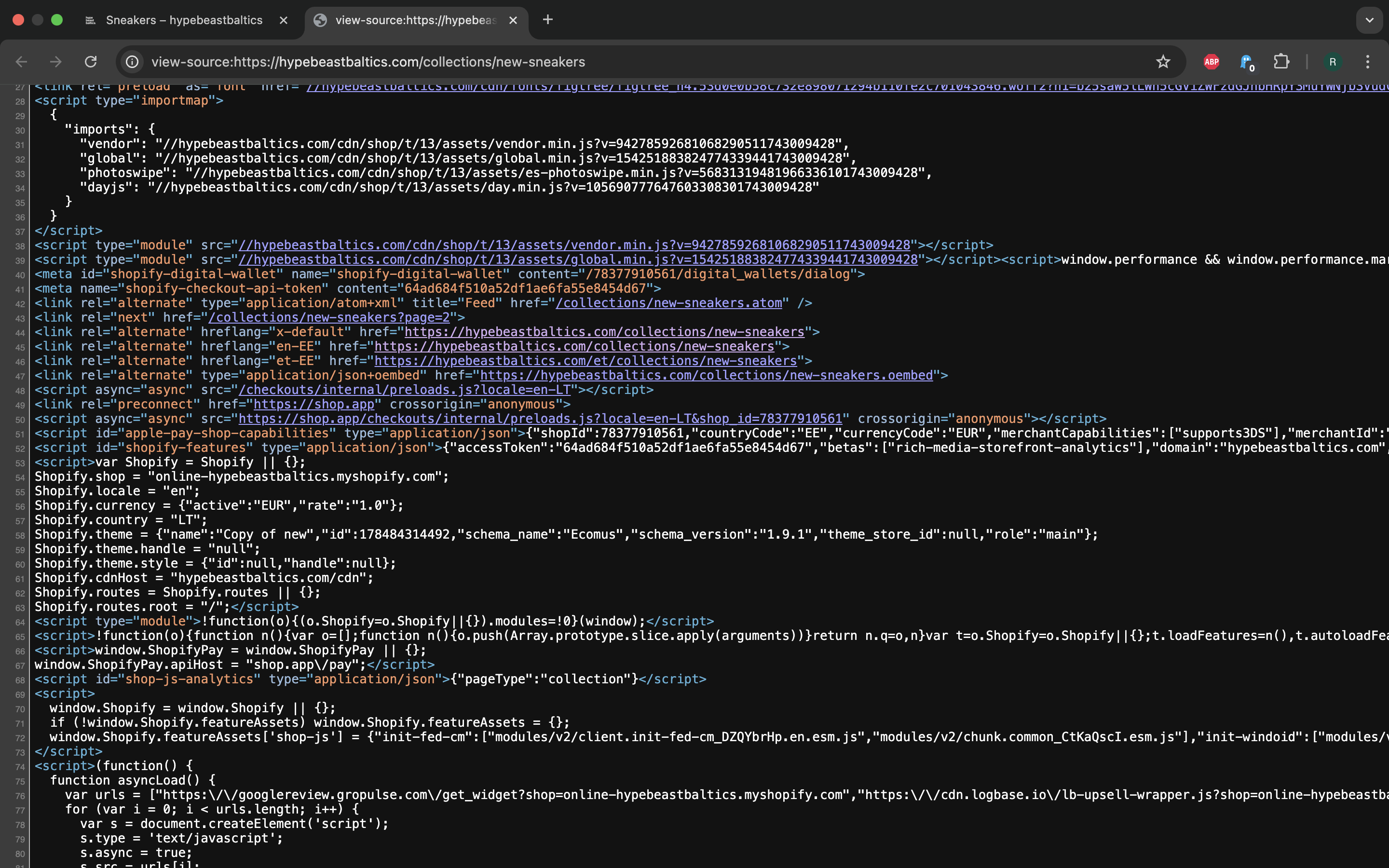The image size is (1389, 868).
Task: Click s.type = 'text/javascript'; line
Action: tap(181, 839)
